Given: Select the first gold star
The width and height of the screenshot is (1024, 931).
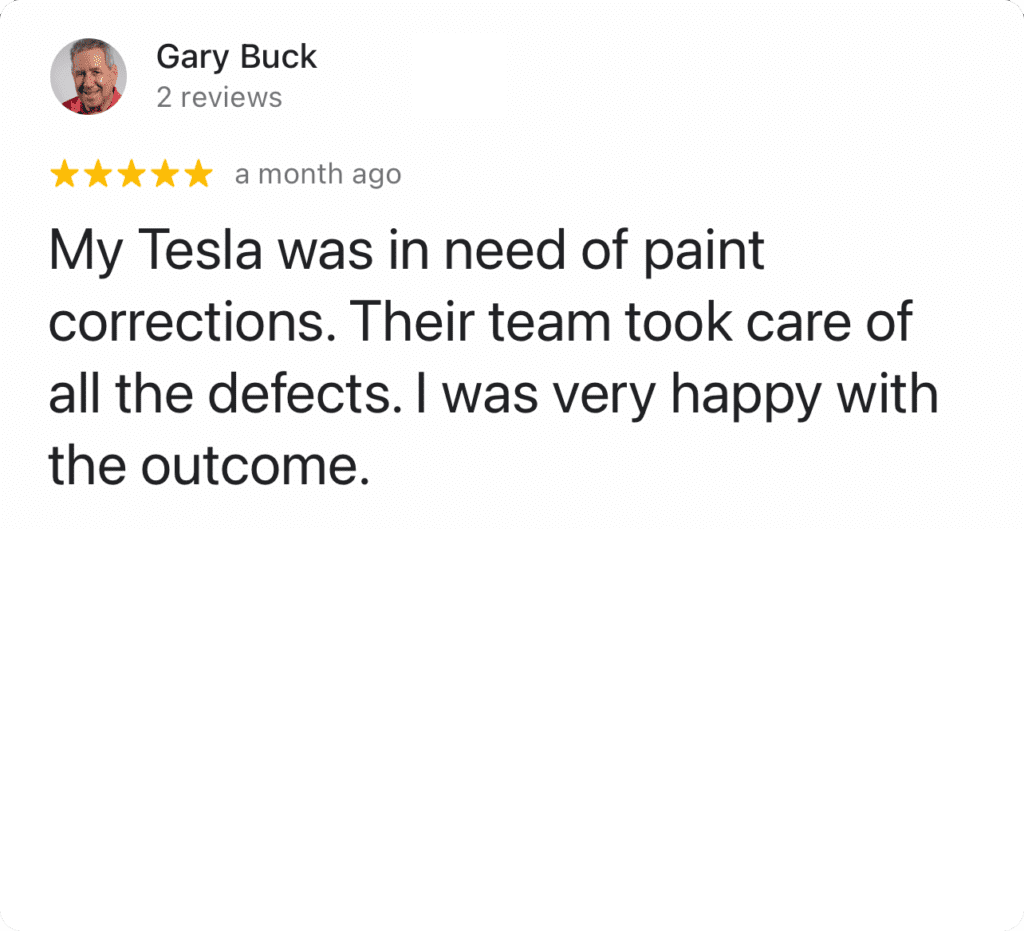Looking at the screenshot, I should (x=65, y=174).
